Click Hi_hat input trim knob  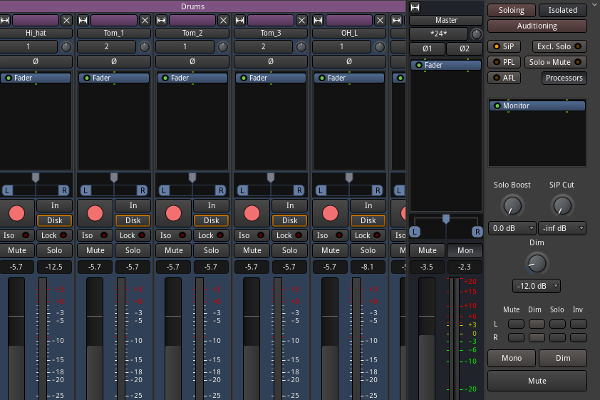[x=66, y=47]
